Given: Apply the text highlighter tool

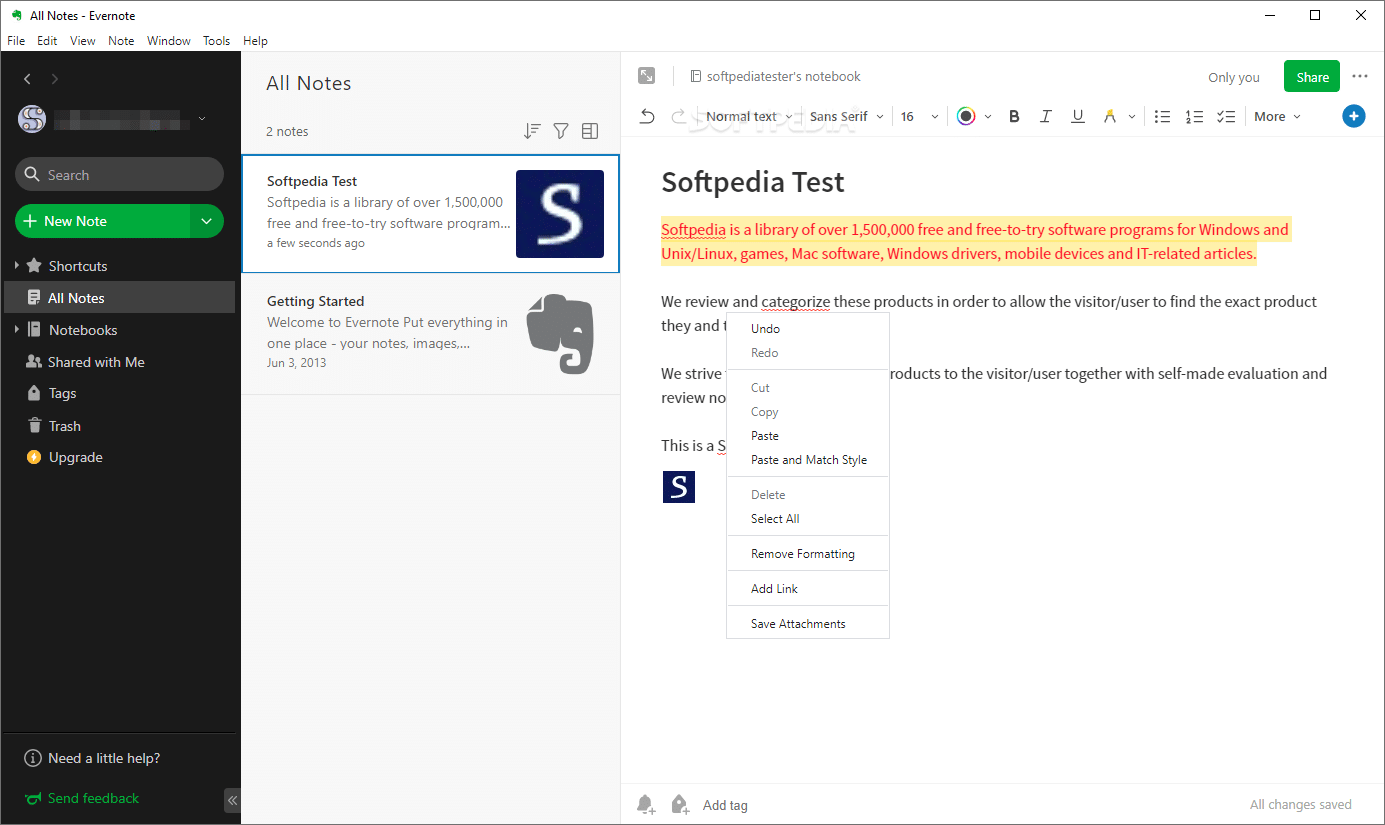Looking at the screenshot, I should click(1109, 117).
